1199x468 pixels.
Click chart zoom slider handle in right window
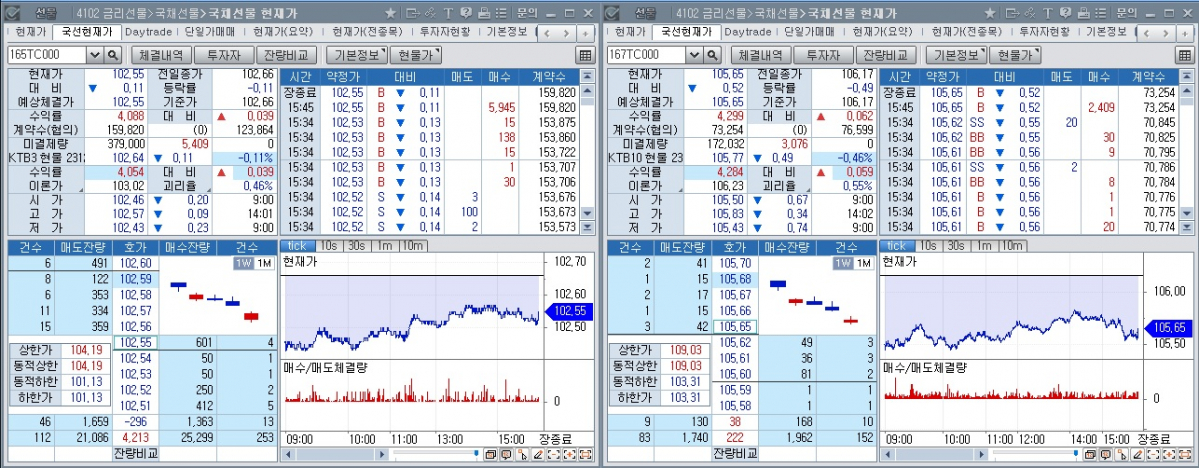pos(1076,454)
